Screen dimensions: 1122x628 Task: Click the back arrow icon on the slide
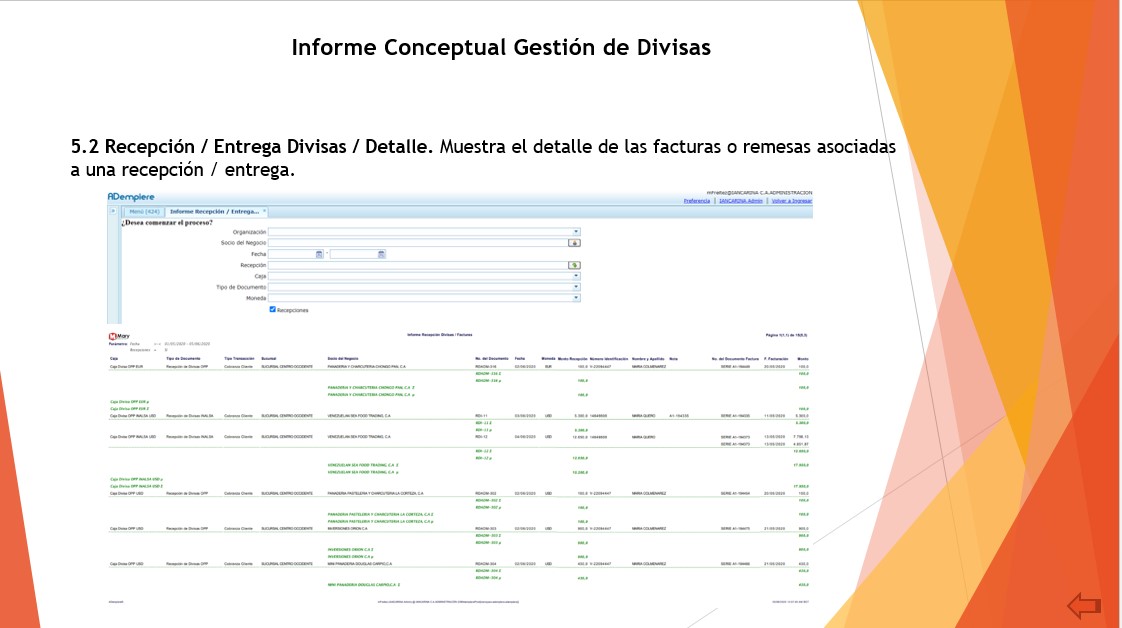[1084, 605]
